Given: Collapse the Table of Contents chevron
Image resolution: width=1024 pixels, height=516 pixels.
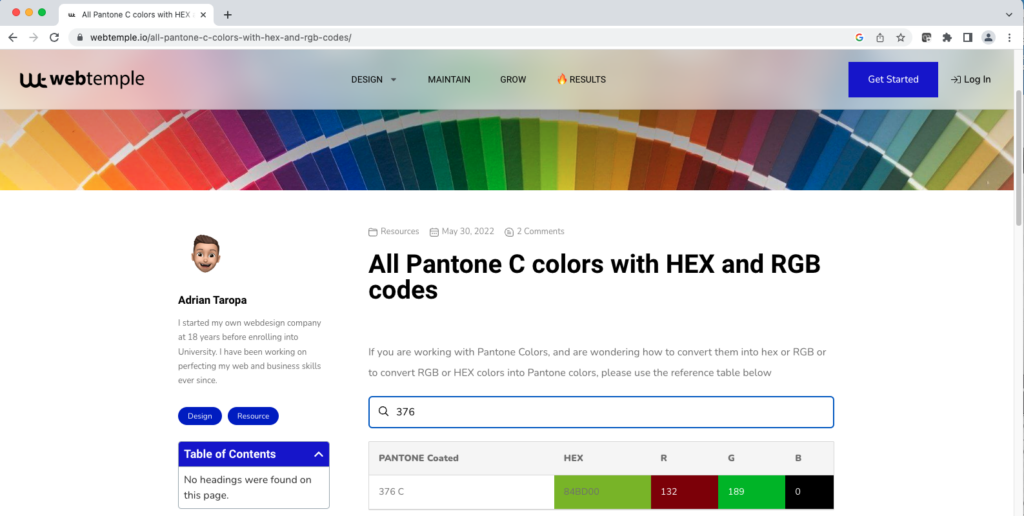Looking at the screenshot, I should click(319, 455).
